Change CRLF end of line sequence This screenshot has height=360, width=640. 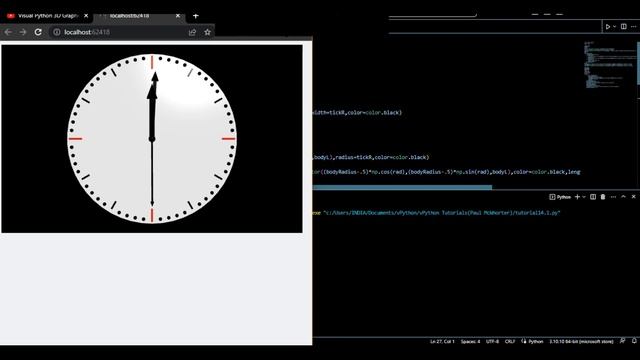[510, 341]
